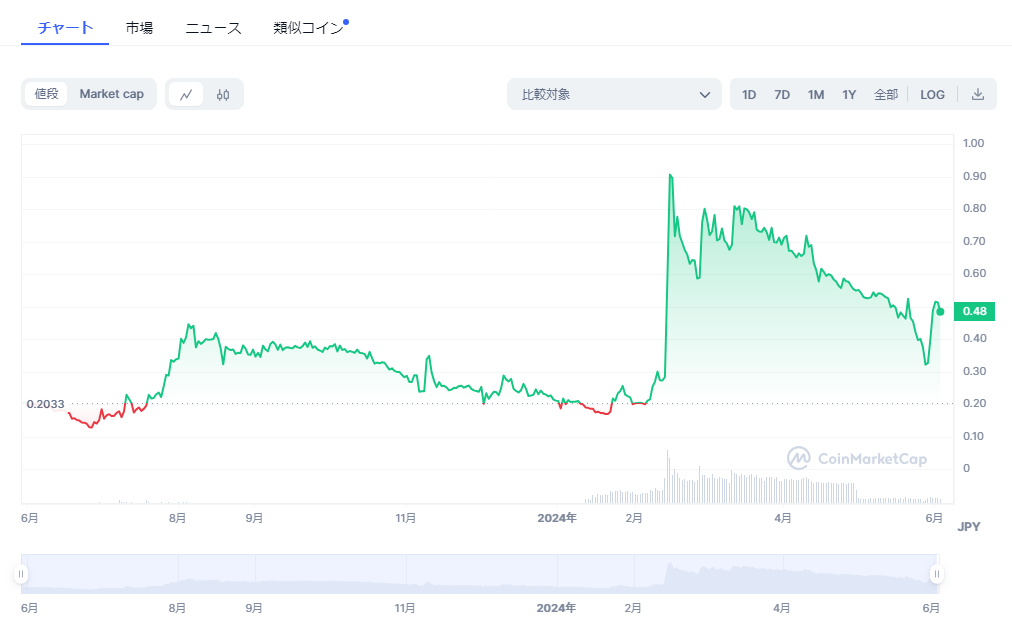Screen dimensions: 1012x635
Task: Click the download chart icon
Action: pyautogui.click(x=978, y=94)
